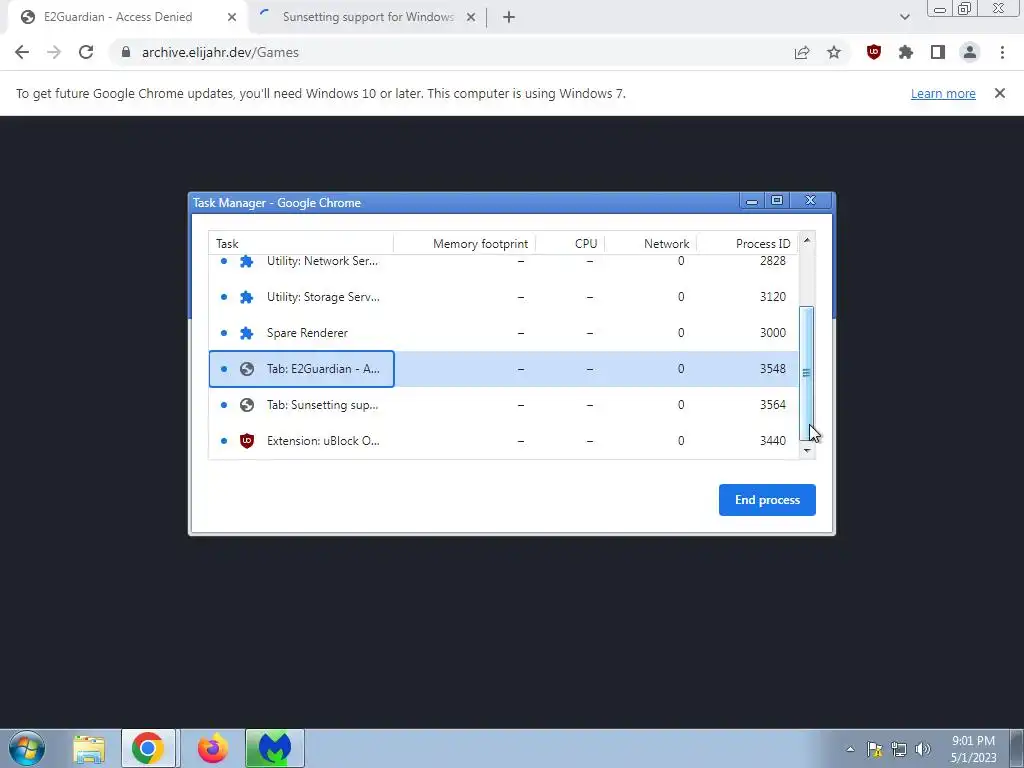Open the uBlock Origin toolbar extension

click(x=874, y=52)
